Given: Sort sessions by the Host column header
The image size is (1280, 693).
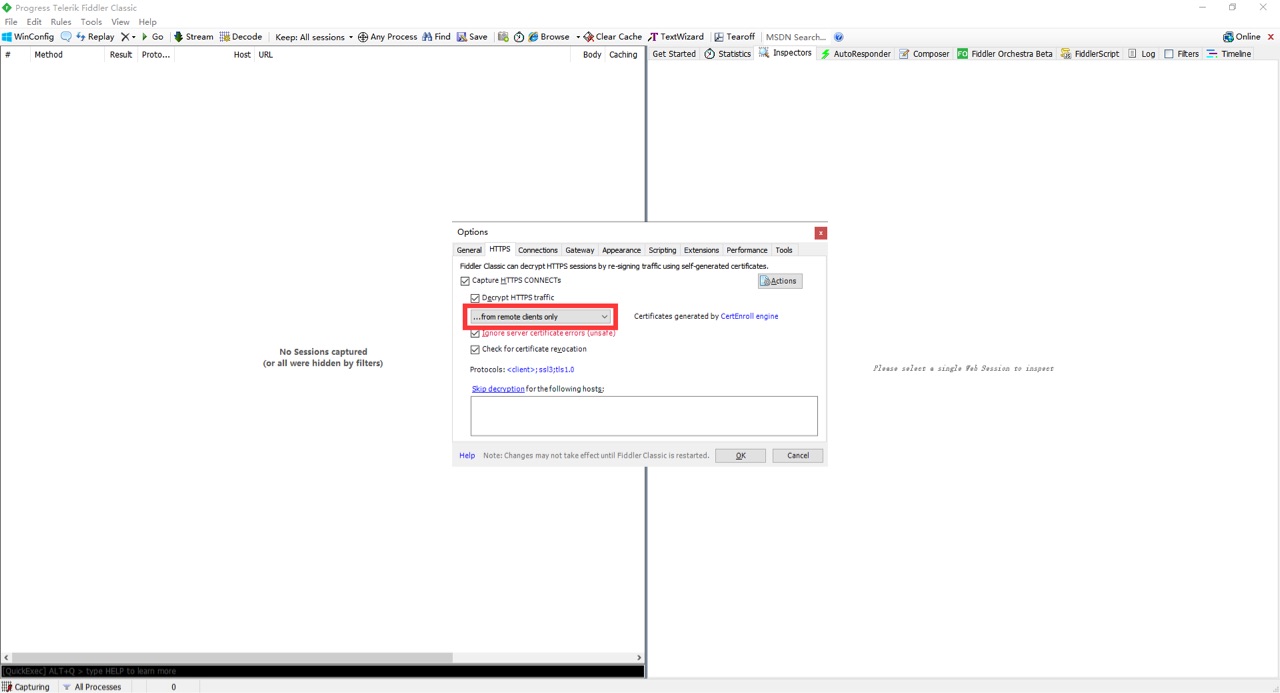Looking at the screenshot, I should pos(242,55).
